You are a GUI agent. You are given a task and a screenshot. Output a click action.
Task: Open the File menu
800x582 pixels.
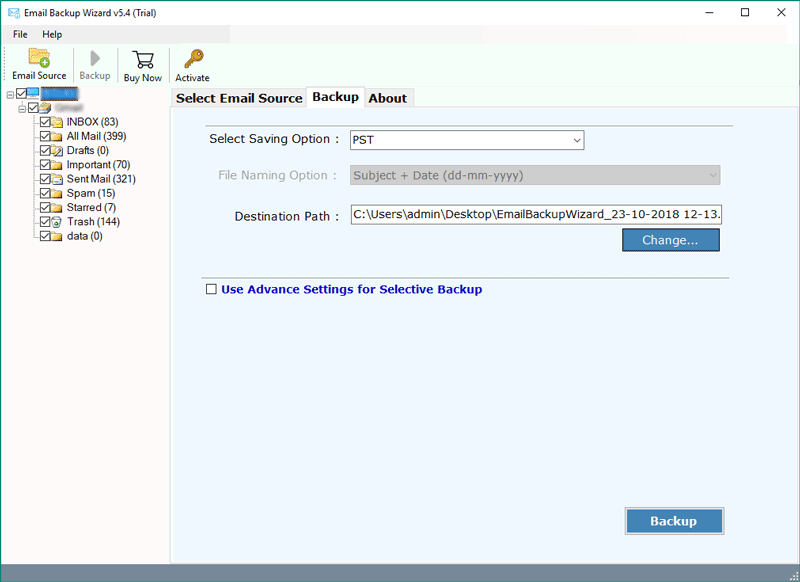point(19,34)
